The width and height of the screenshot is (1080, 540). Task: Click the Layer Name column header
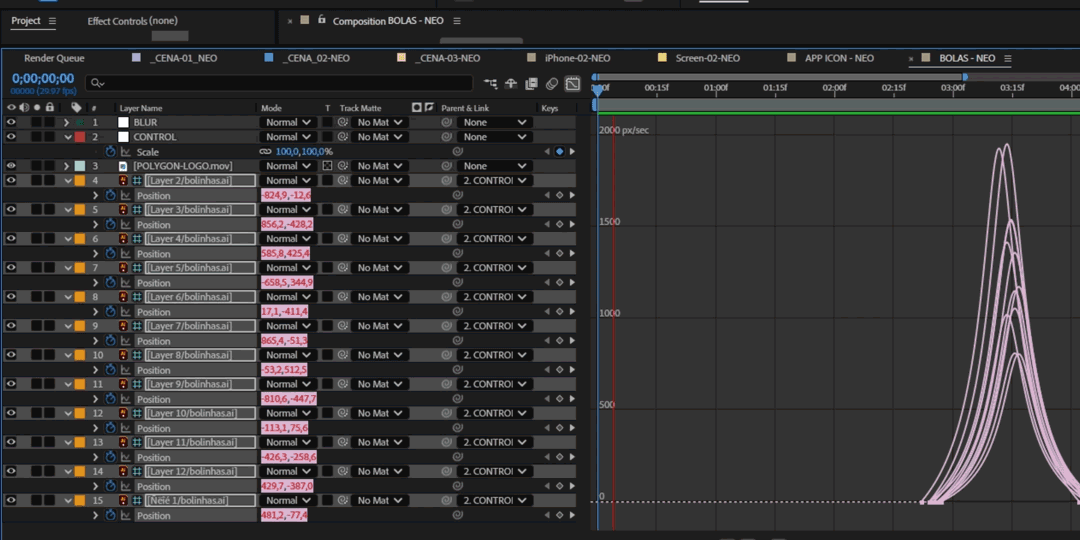point(141,108)
